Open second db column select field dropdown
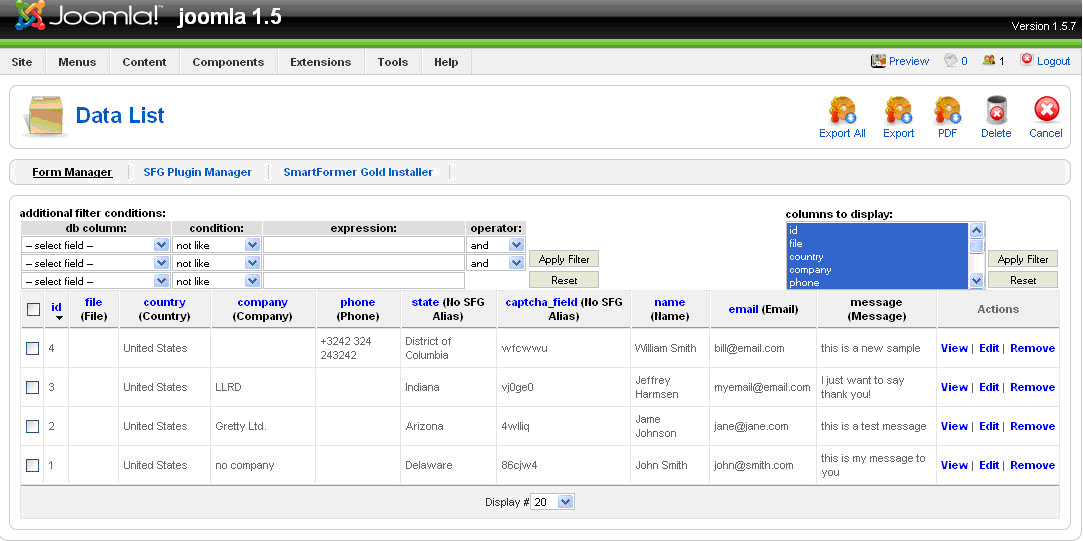This screenshot has width=1083, height=541. point(95,263)
